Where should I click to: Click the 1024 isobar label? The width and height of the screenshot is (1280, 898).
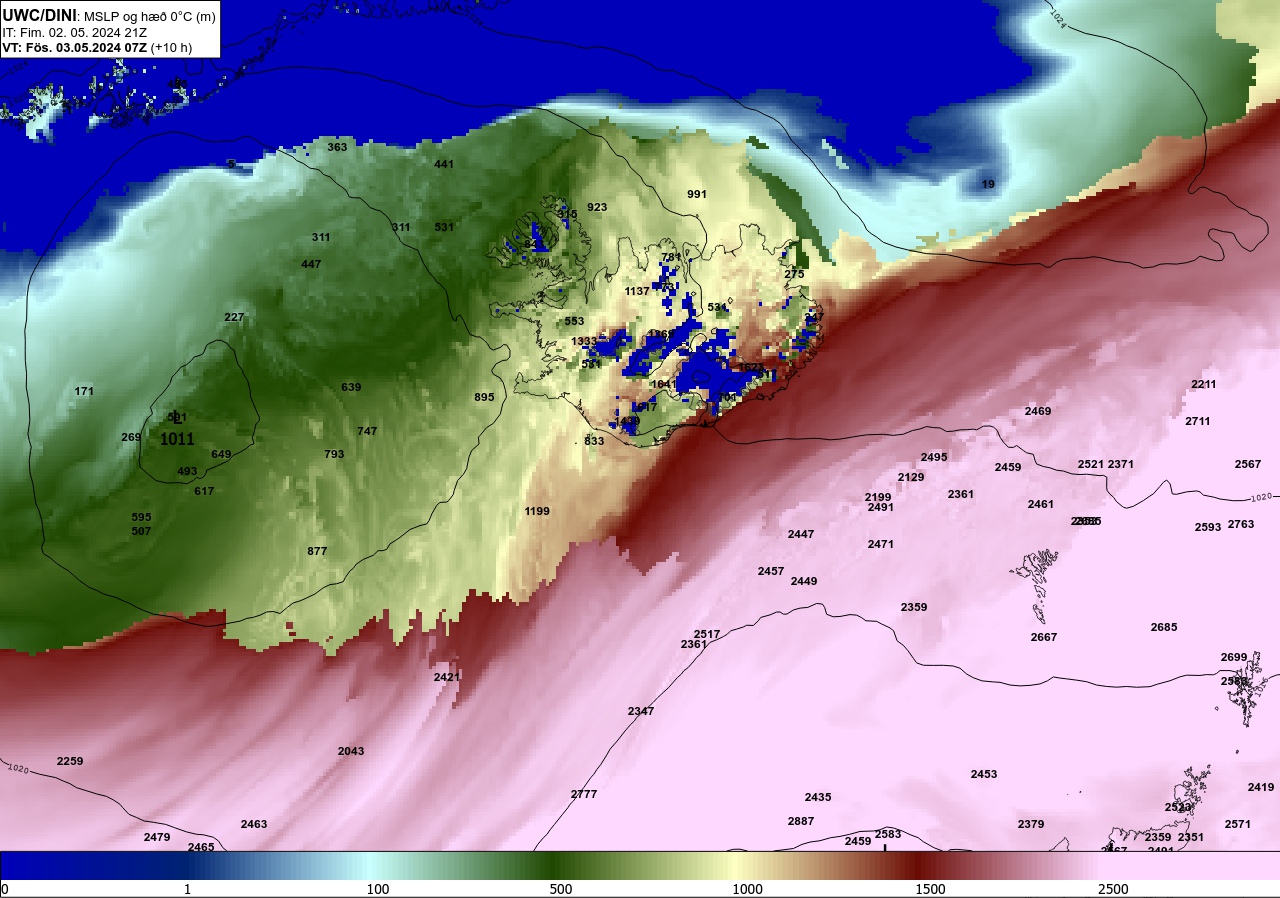[x=1059, y=17]
